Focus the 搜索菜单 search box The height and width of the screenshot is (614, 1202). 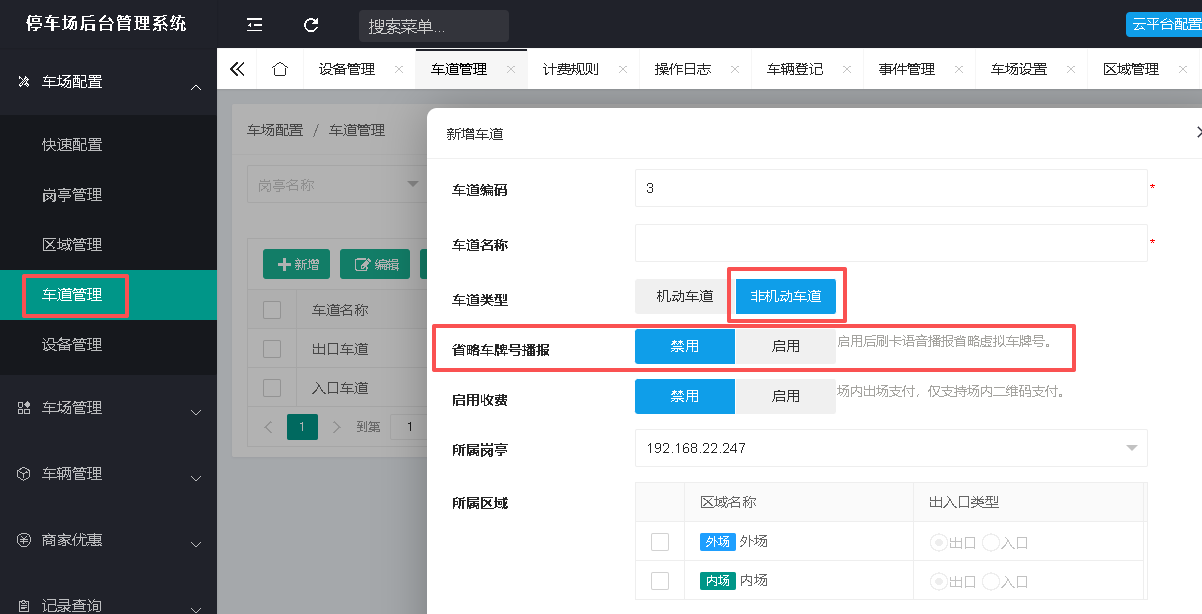pyautogui.click(x=434, y=26)
